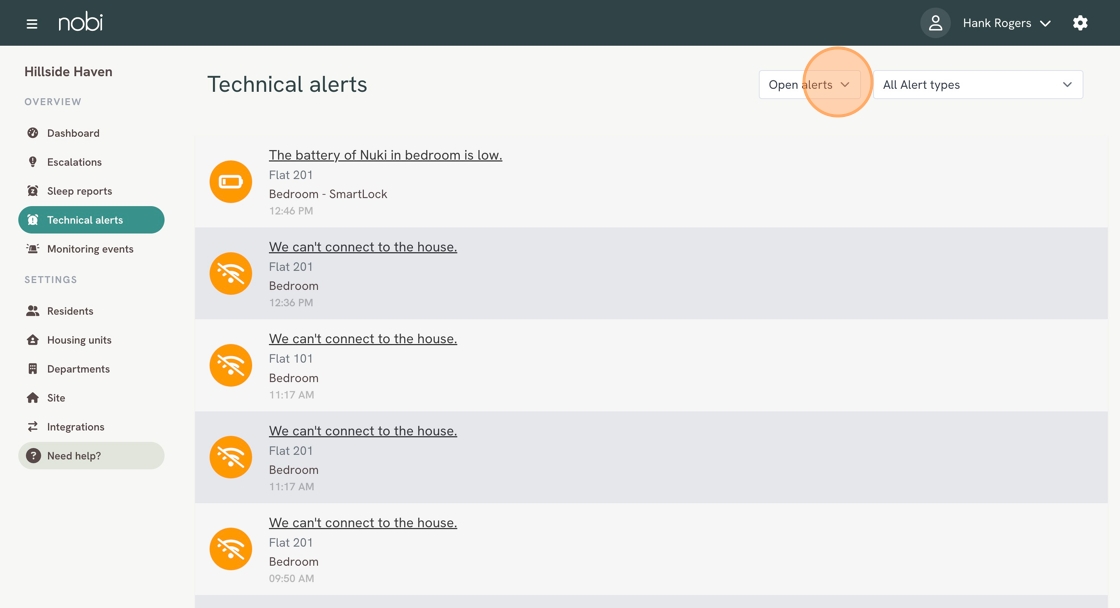The width and height of the screenshot is (1120, 608).
Task: Click the user avatar icon
Action: click(935, 22)
